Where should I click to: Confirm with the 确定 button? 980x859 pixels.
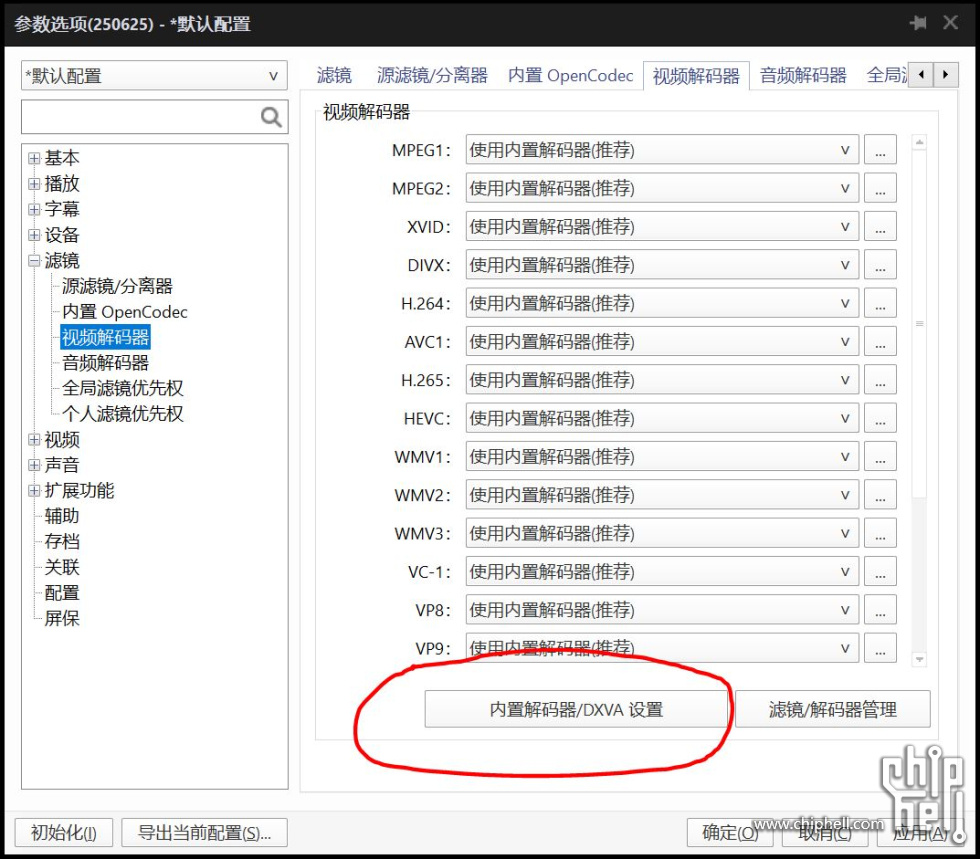729,833
